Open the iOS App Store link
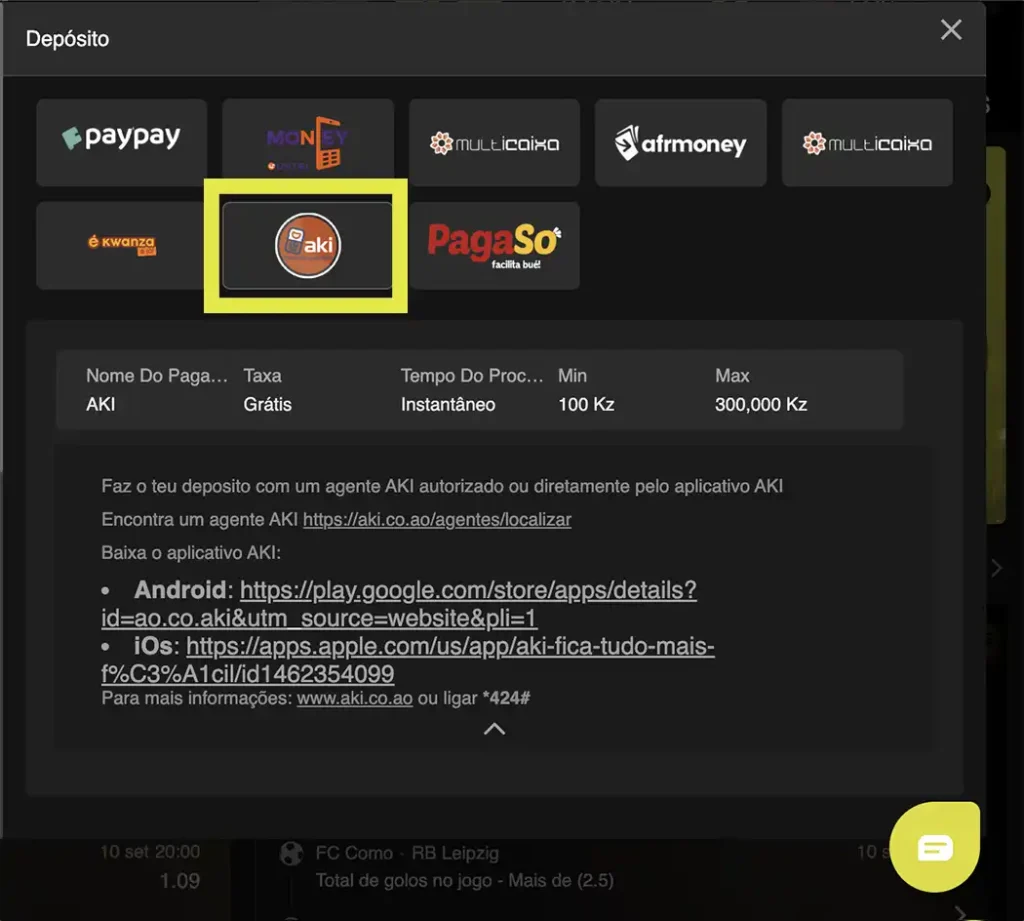 408,660
